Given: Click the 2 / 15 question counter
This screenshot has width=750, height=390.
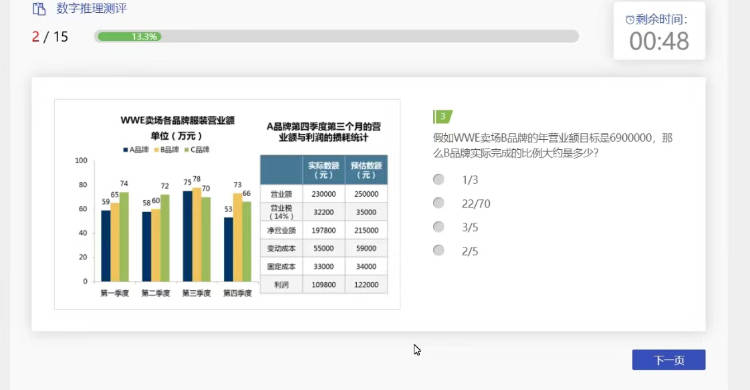Looking at the screenshot, I should click(x=50, y=37).
